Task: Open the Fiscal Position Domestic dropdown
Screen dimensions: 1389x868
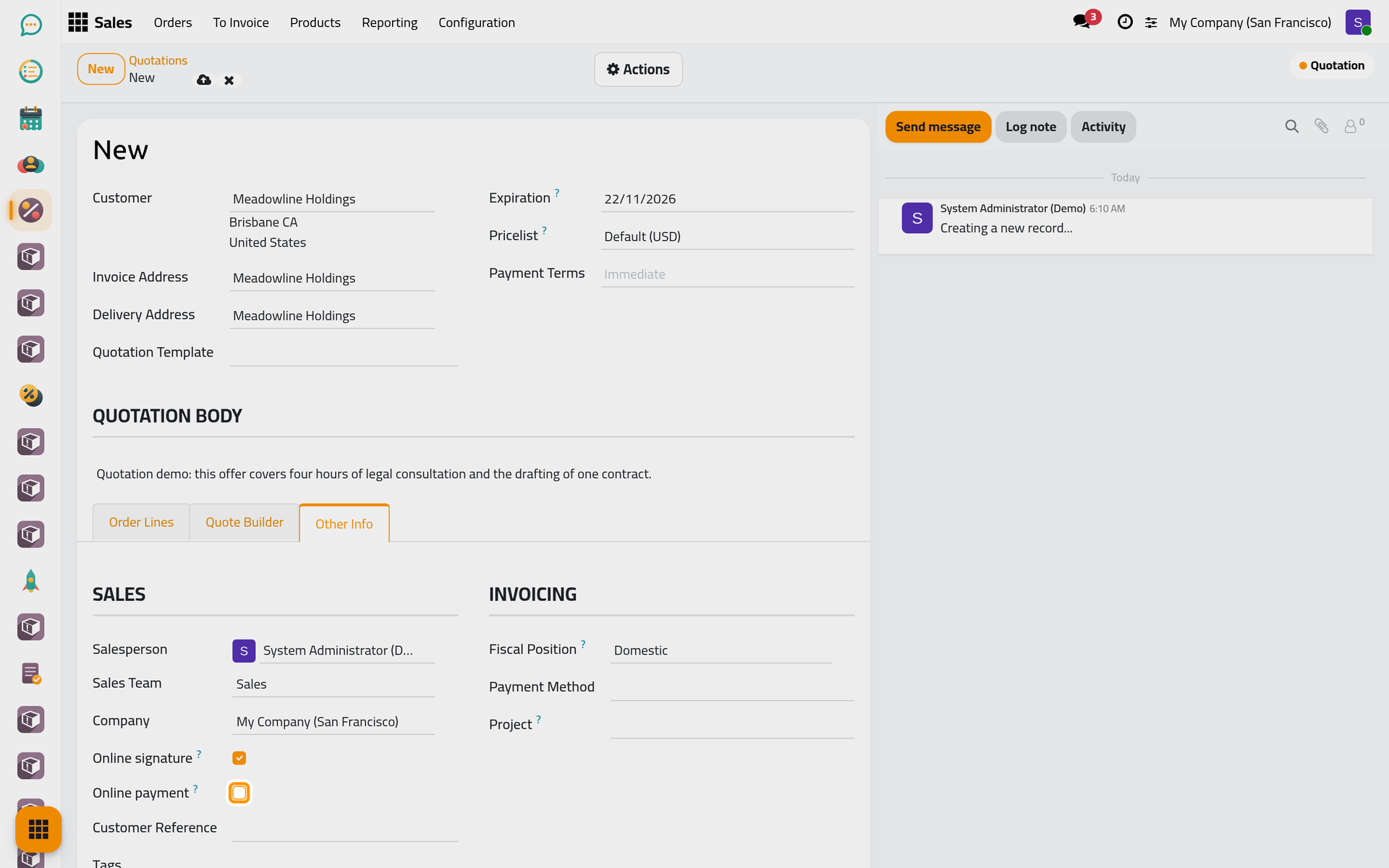Action: pos(721,650)
